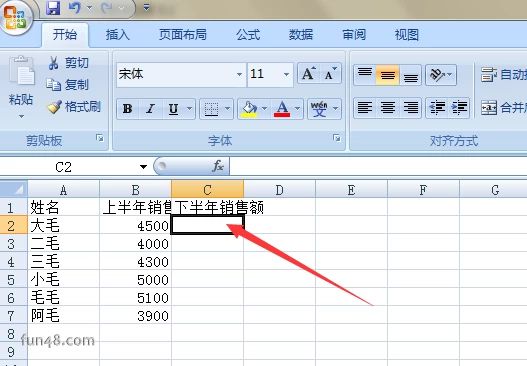Click the wén phonetic guide icon

pos(319,109)
